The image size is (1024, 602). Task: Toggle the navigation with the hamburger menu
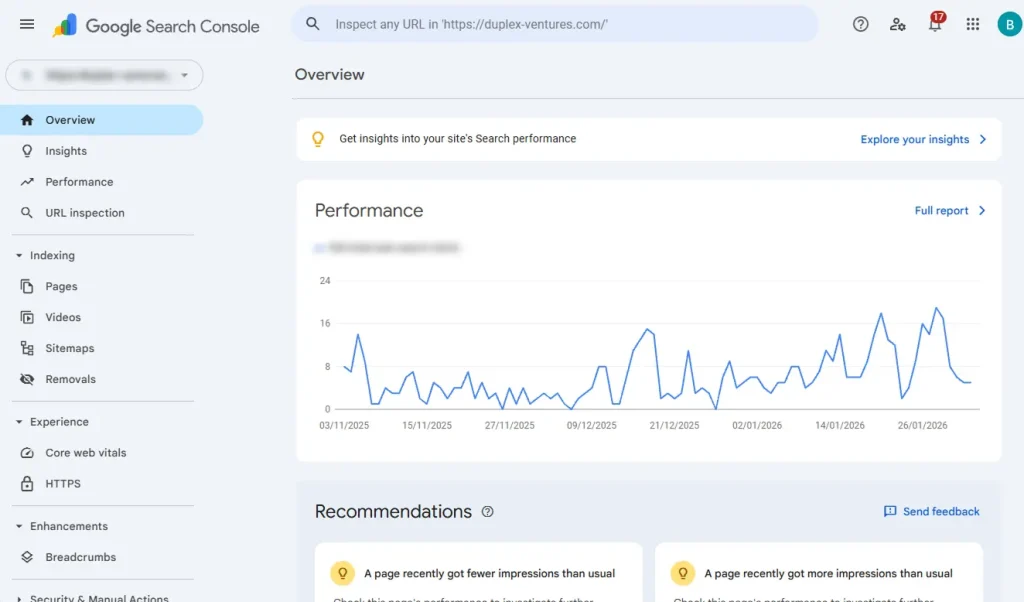[26, 24]
